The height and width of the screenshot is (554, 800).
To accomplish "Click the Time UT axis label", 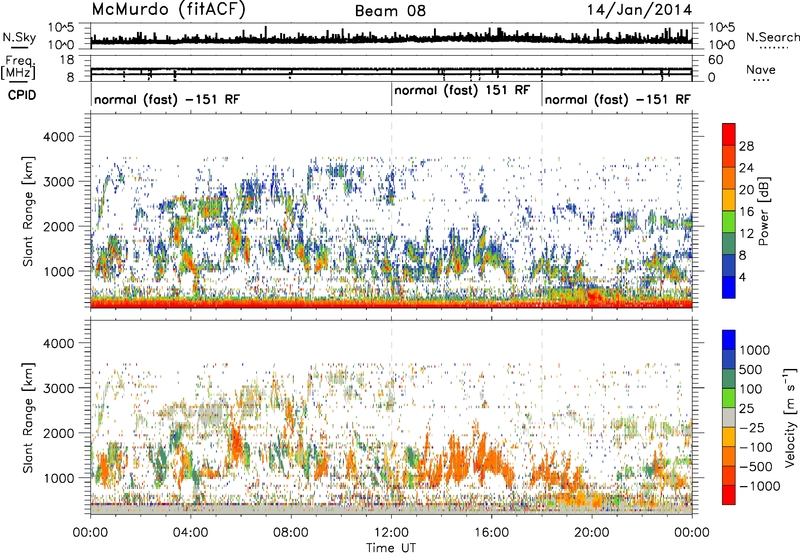I will tap(391, 547).
